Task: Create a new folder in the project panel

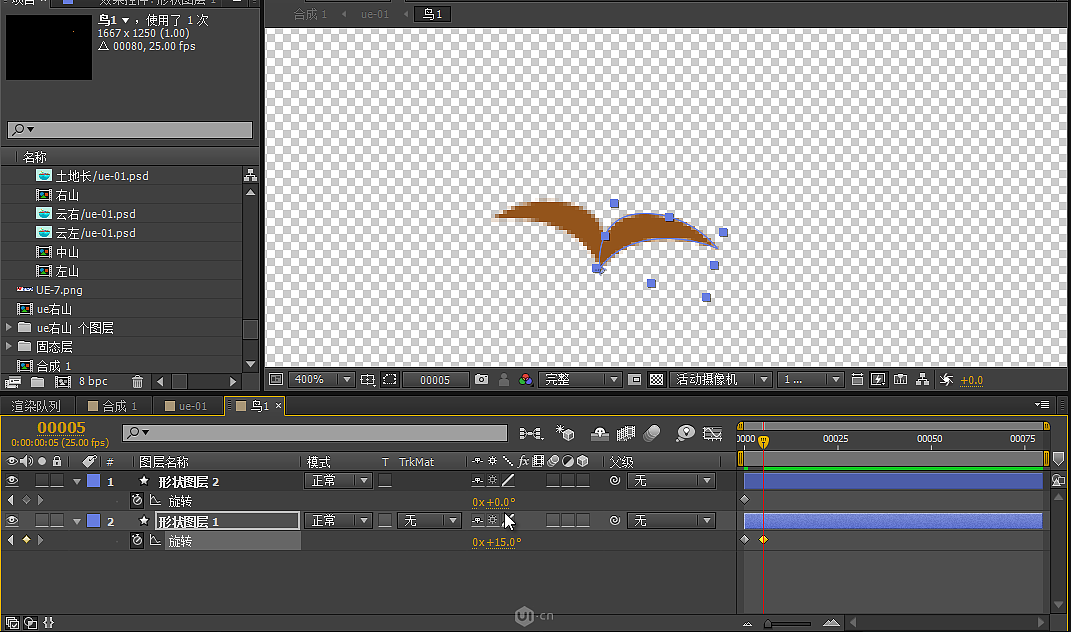Action: coord(38,382)
